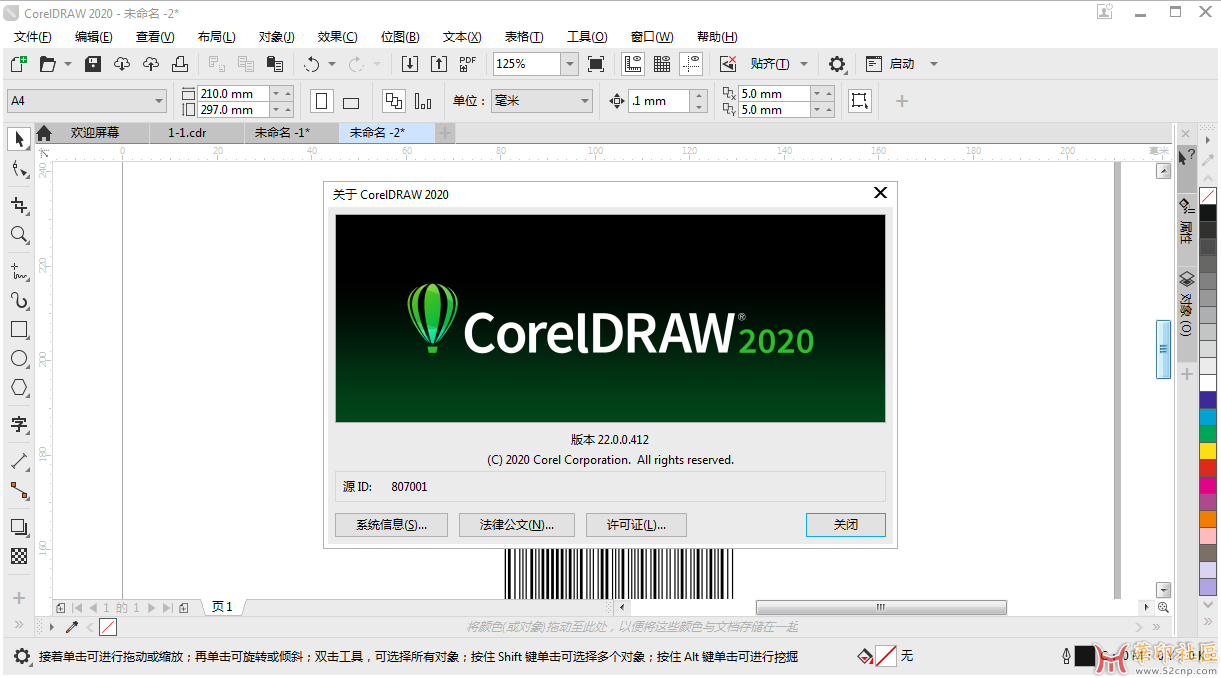Expand toolbox overflow chevron
Viewport: 1221px width, 678px height.
point(18,625)
